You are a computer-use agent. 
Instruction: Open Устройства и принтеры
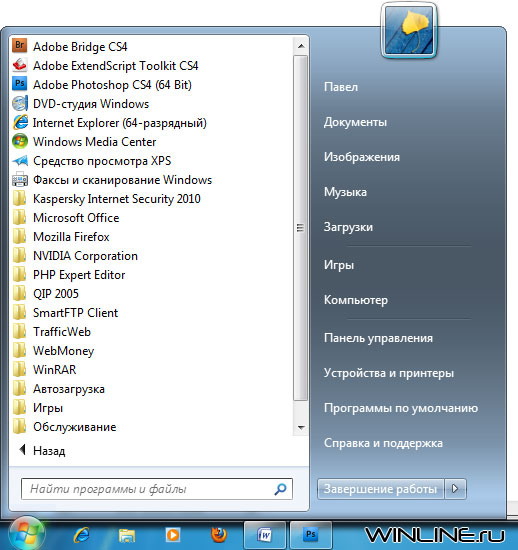pos(389,373)
